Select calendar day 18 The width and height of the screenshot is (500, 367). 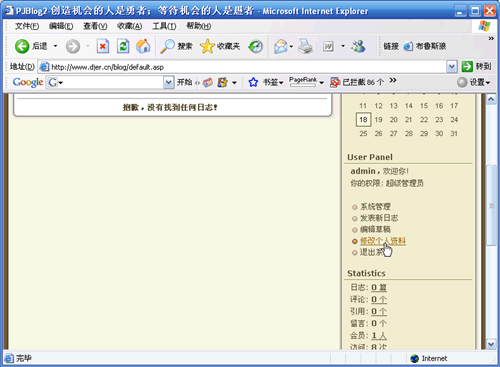click(x=363, y=120)
